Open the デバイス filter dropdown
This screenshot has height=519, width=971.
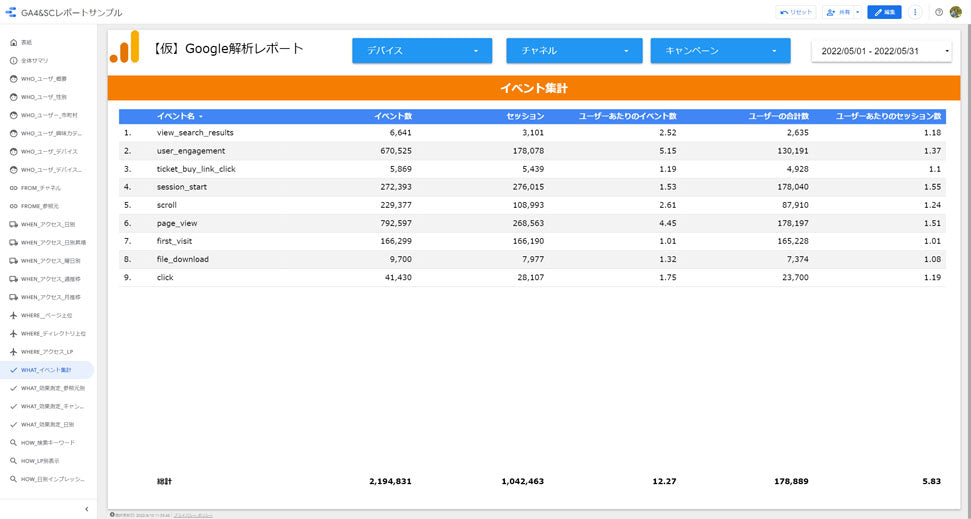coord(422,51)
